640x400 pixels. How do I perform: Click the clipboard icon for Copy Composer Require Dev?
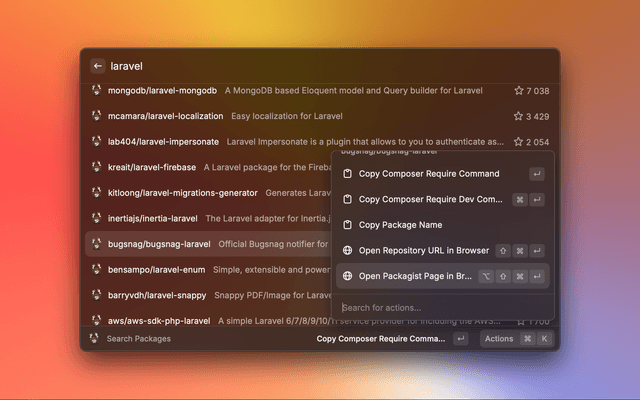(347, 199)
